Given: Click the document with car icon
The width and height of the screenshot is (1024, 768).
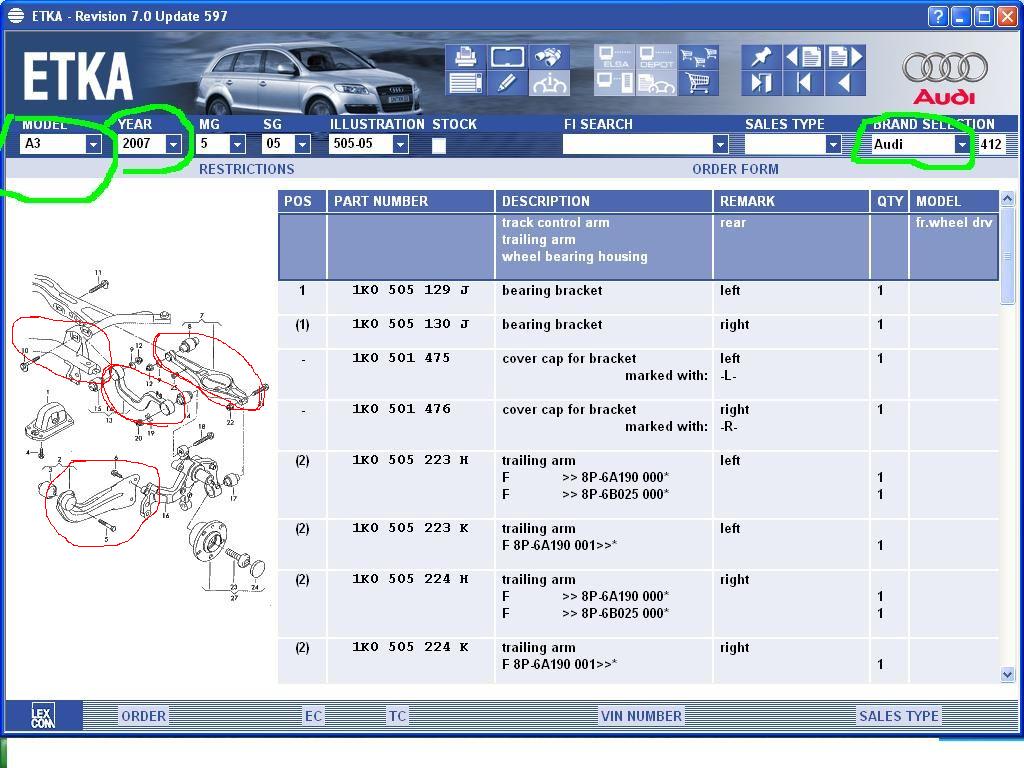Looking at the screenshot, I should click(656, 84).
